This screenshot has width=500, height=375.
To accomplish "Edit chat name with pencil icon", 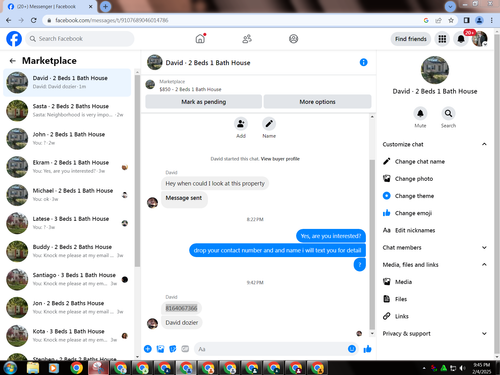I will [269, 124].
